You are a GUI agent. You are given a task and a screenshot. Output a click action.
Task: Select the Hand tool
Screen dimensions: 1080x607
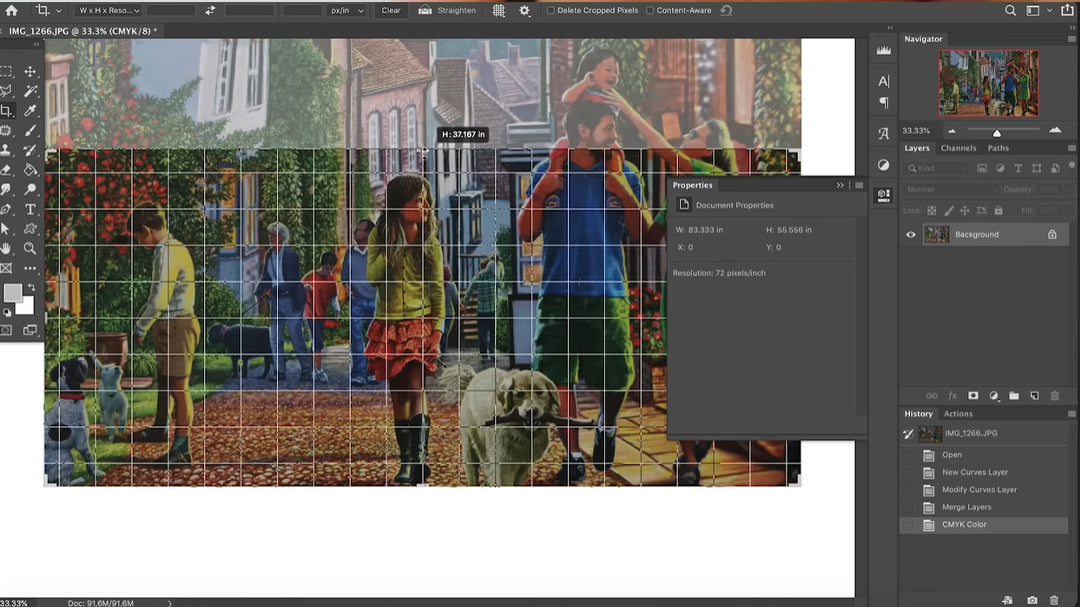(x=6, y=248)
